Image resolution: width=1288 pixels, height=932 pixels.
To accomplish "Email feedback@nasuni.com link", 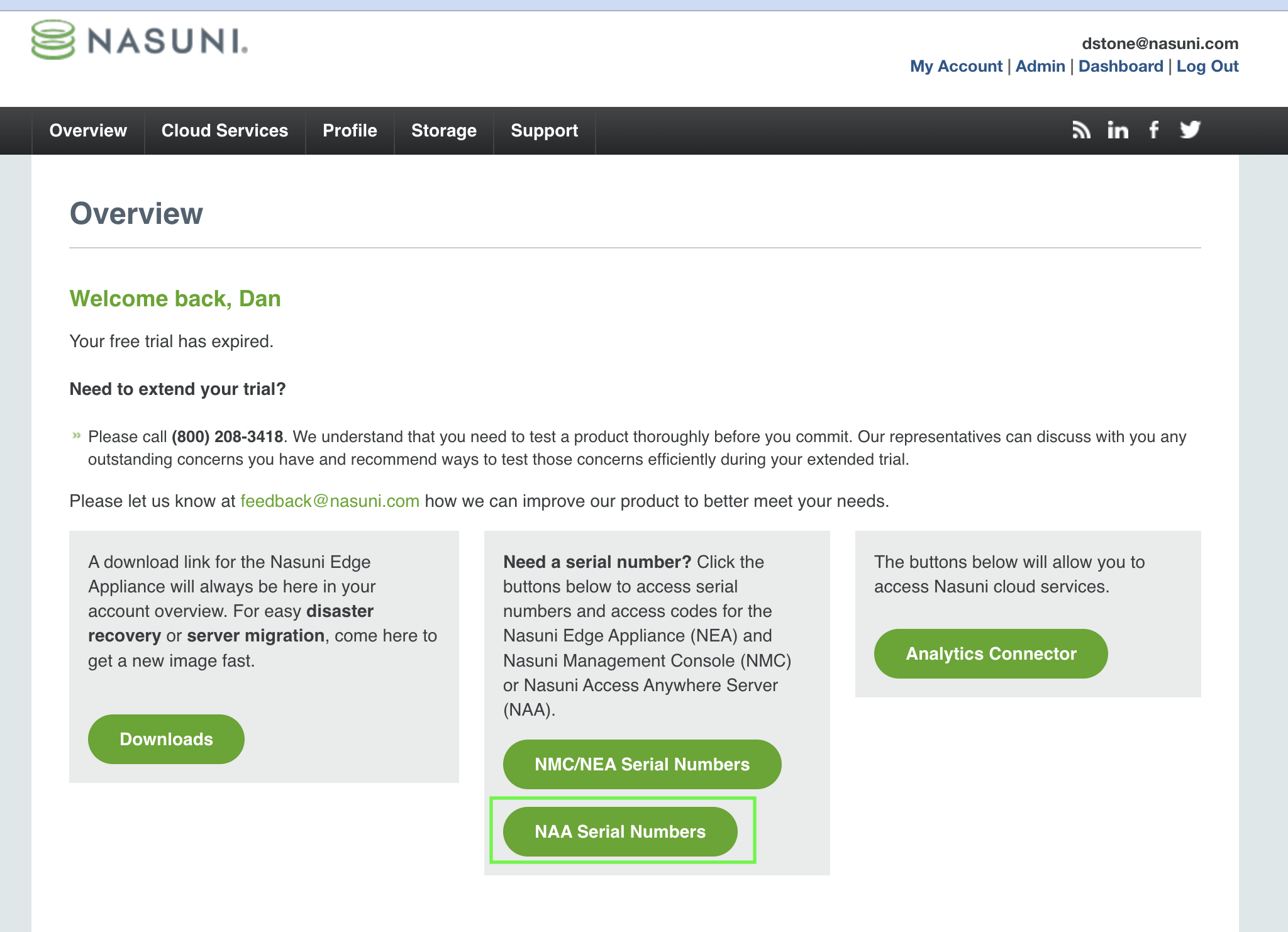I will tap(330, 501).
